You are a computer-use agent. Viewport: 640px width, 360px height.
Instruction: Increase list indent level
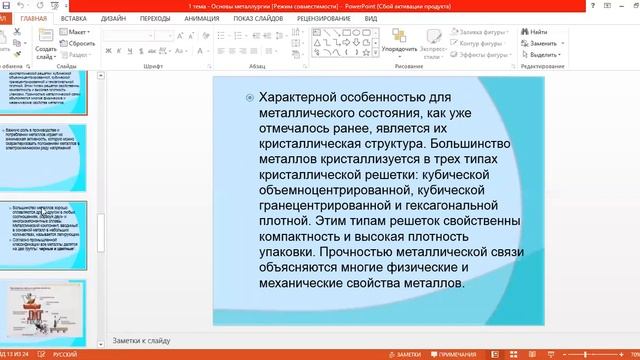click(267, 36)
